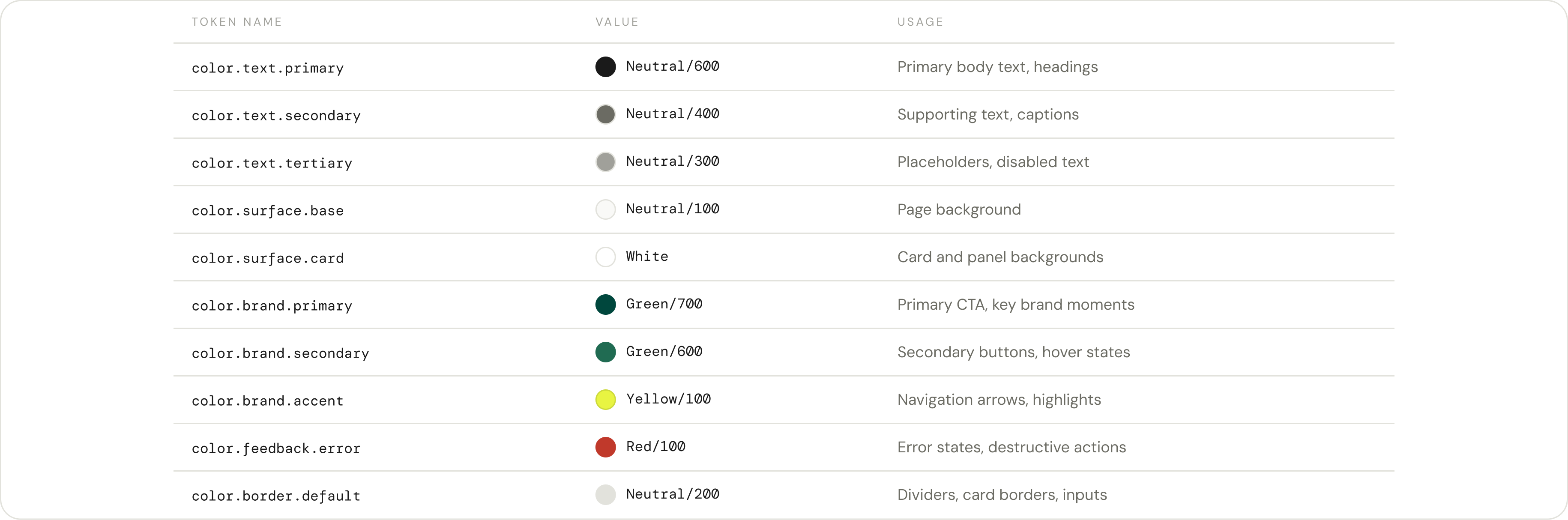Viewport: 1568px width, 520px height.
Task: Select the Neutral/400 gray swatch
Action: click(x=605, y=114)
